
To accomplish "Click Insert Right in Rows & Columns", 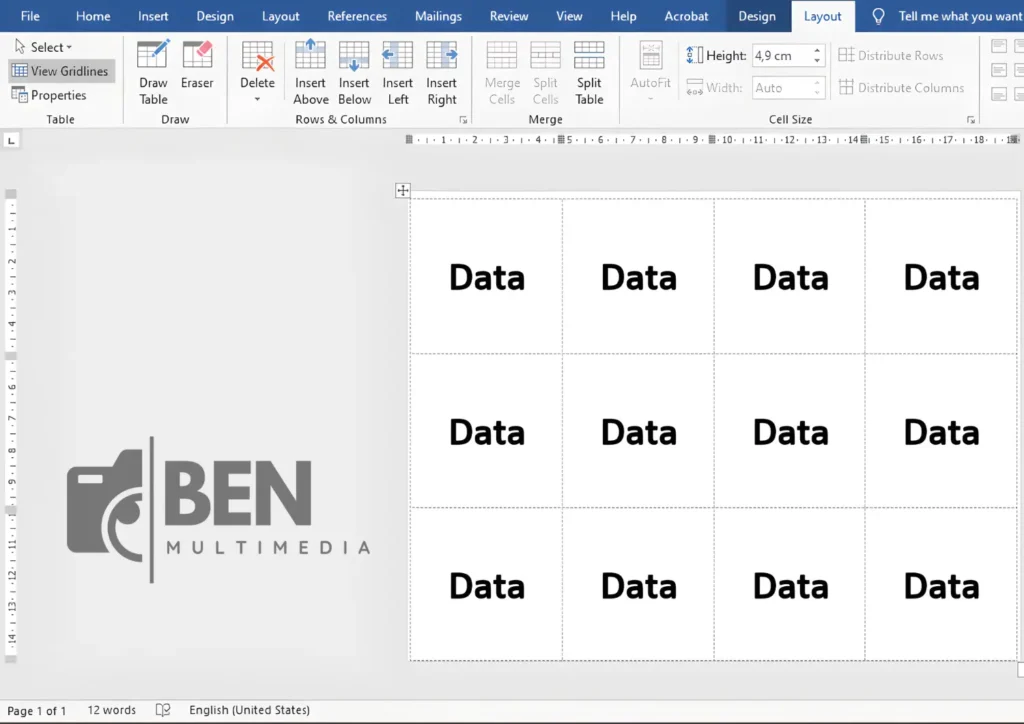I will pos(441,70).
